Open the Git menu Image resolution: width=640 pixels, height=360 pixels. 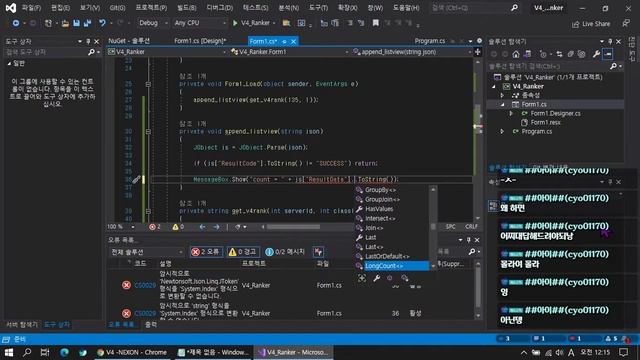(118, 8)
